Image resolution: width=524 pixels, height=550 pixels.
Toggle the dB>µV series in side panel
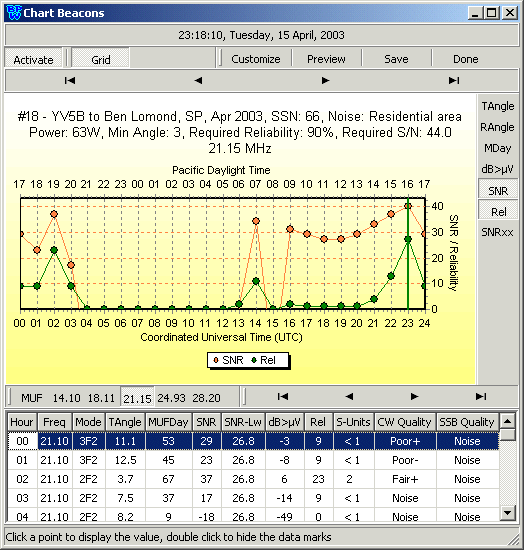click(x=498, y=169)
